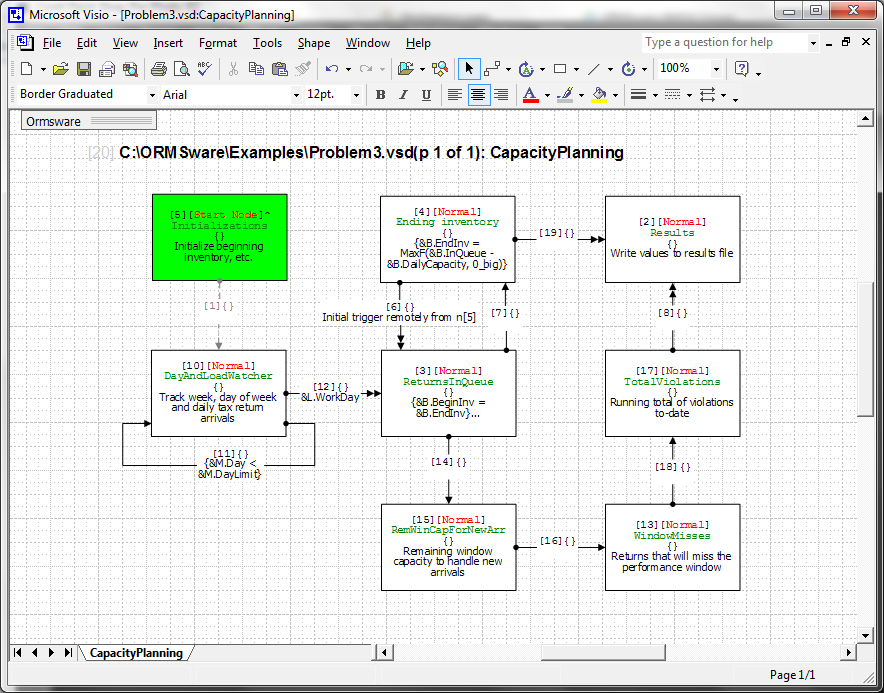Open the Shape menu
Image resolution: width=884 pixels, height=693 pixels.
click(x=314, y=43)
